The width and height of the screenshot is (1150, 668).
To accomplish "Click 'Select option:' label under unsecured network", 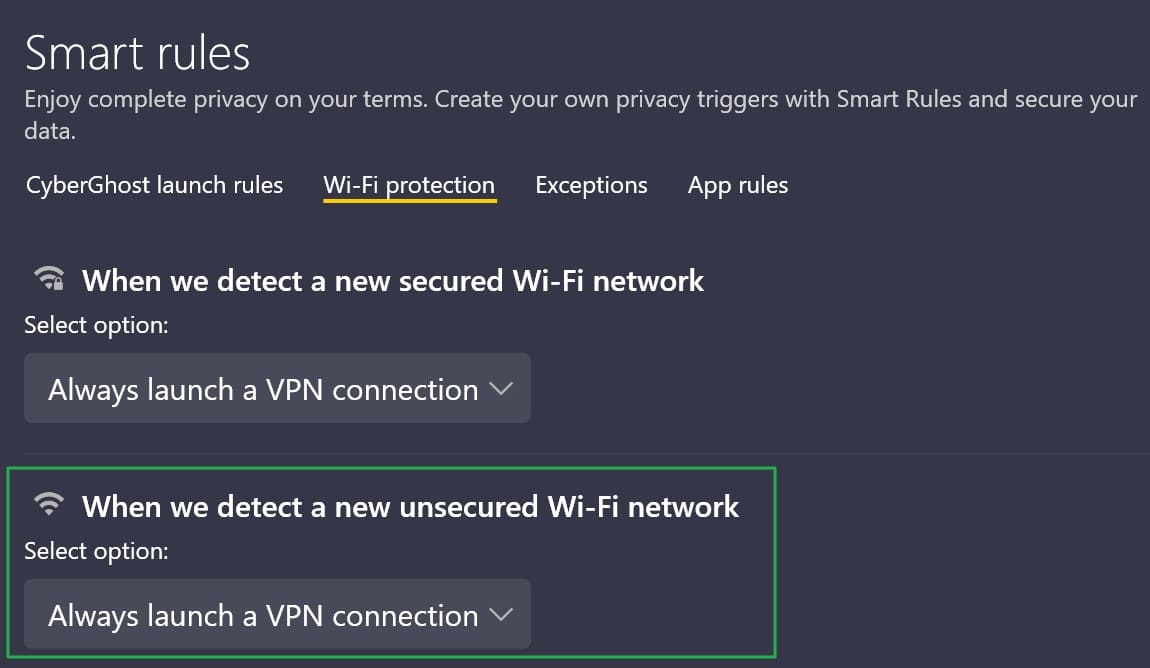I will [96, 551].
